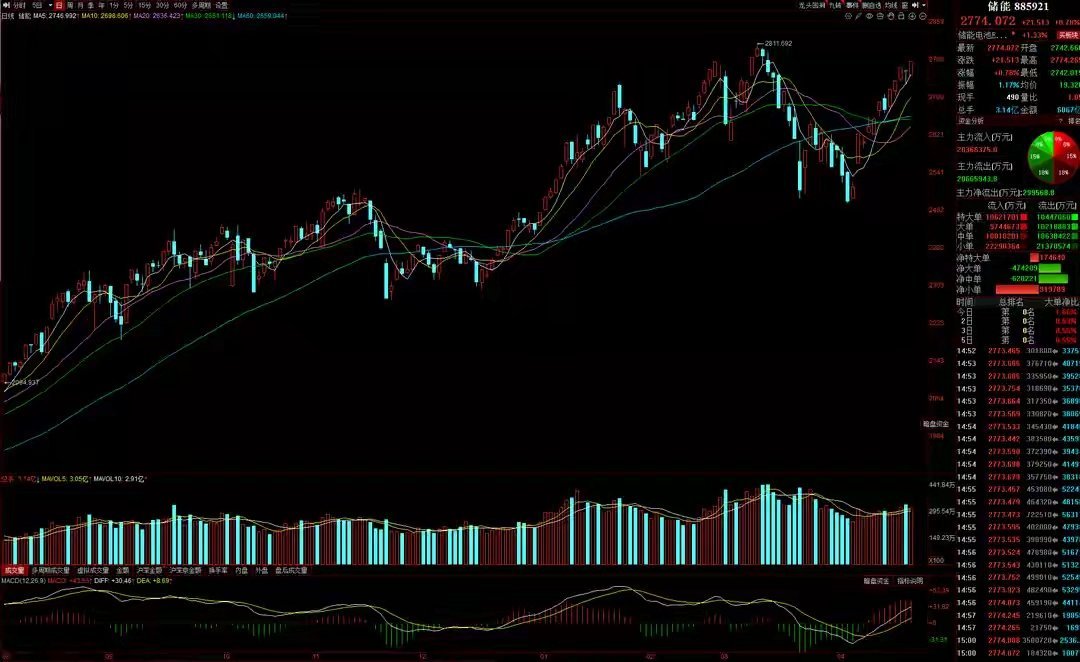Click the MA60 moving average label
This screenshot has width=1080, height=662.
[262, 15]
